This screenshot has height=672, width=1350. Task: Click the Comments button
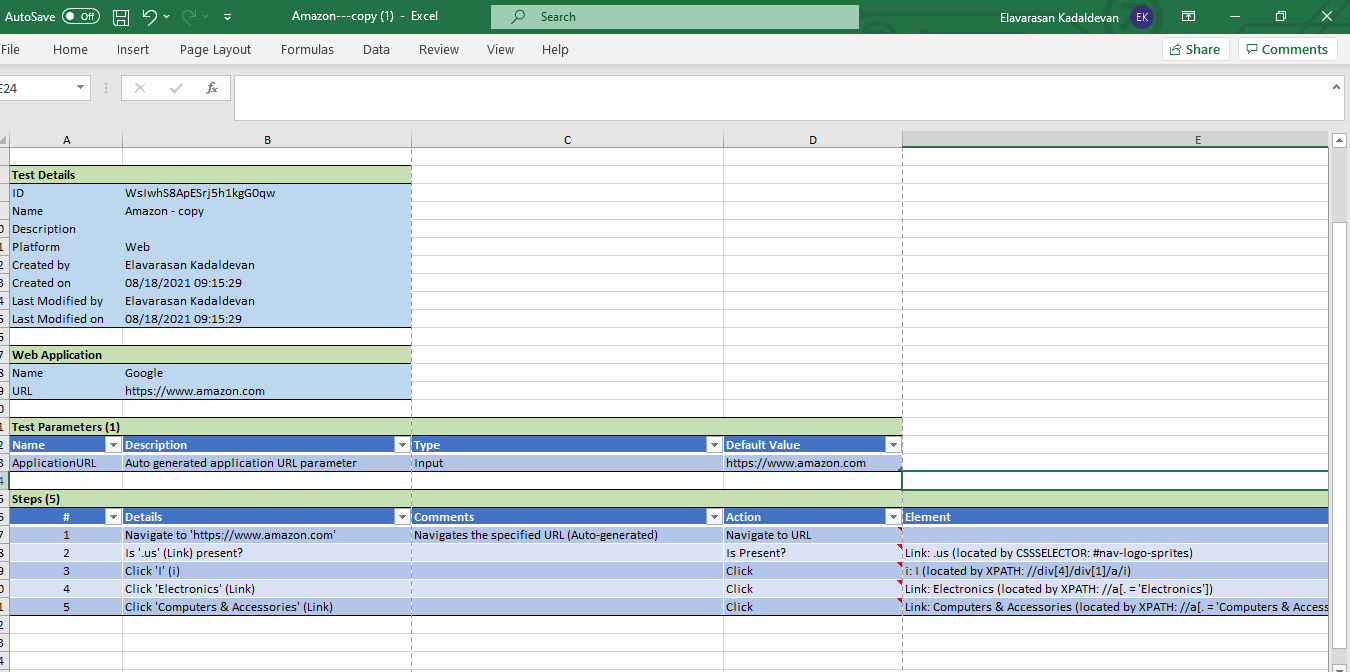tap(1286, 49)
